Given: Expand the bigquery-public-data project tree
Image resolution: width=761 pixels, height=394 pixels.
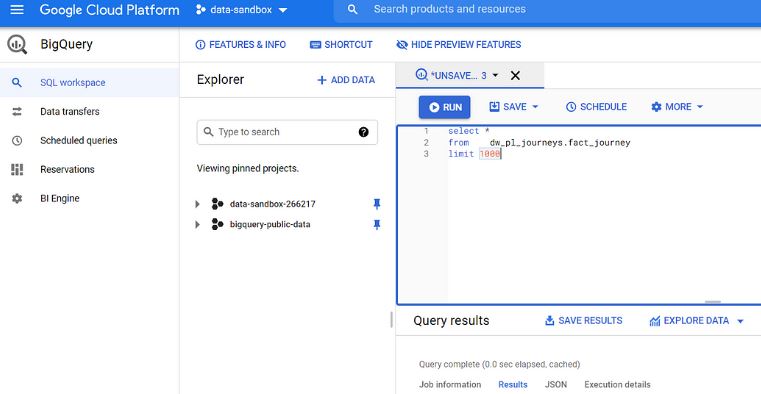Looking at the screenshot, I should click(198, 225).
